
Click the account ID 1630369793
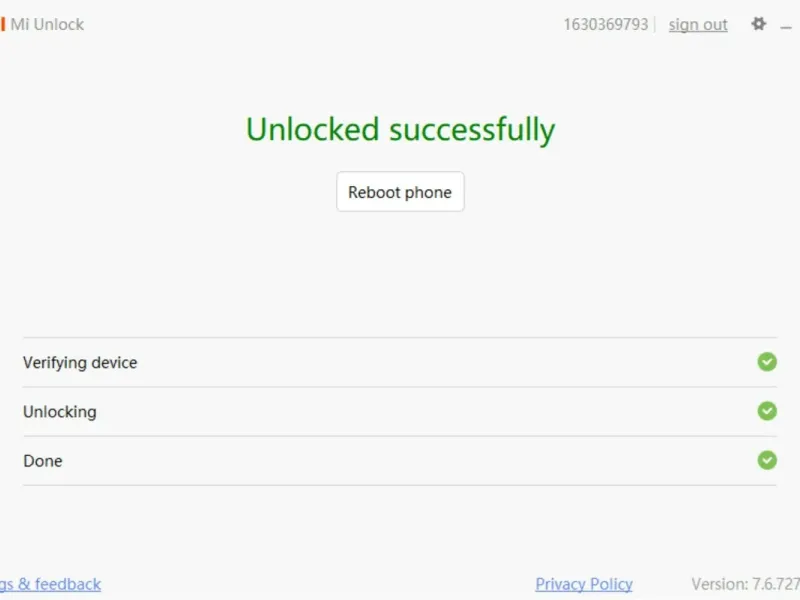[605, 25]
